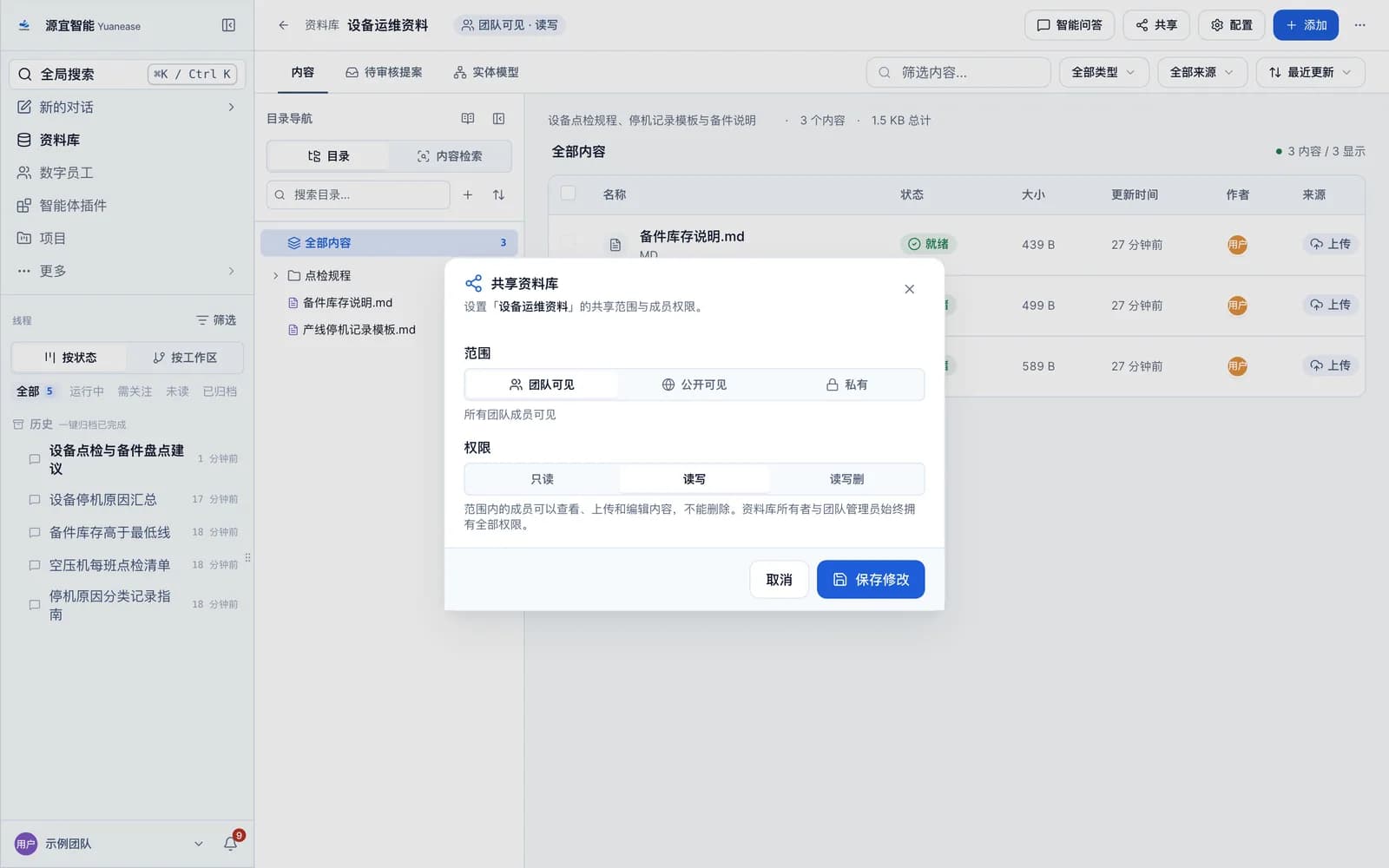This screenshot has width=1389, height=868.
Task: Click the 取消 button
Action: 779,579
